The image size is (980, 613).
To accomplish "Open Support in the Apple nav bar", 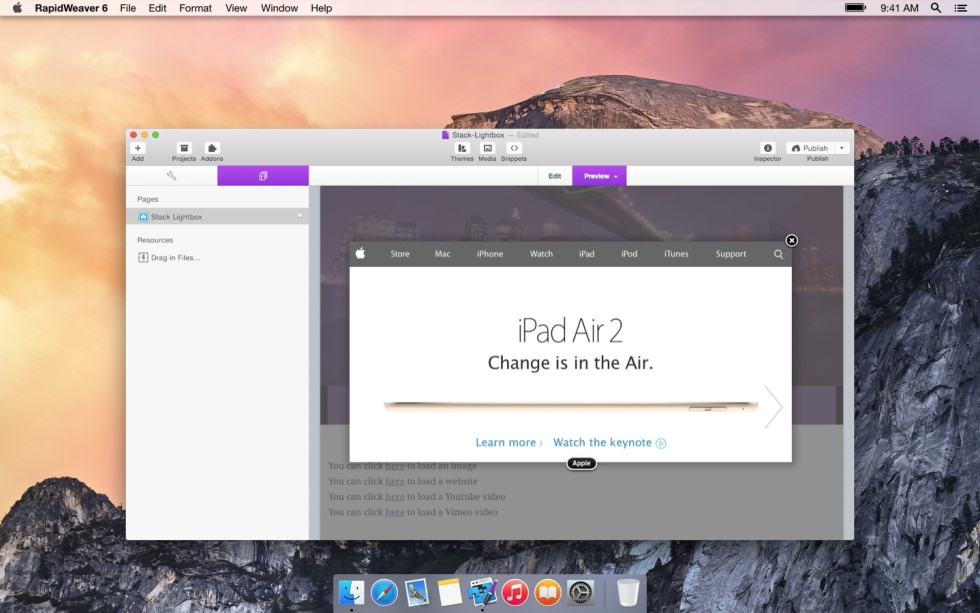I will (x=731, y=254).
